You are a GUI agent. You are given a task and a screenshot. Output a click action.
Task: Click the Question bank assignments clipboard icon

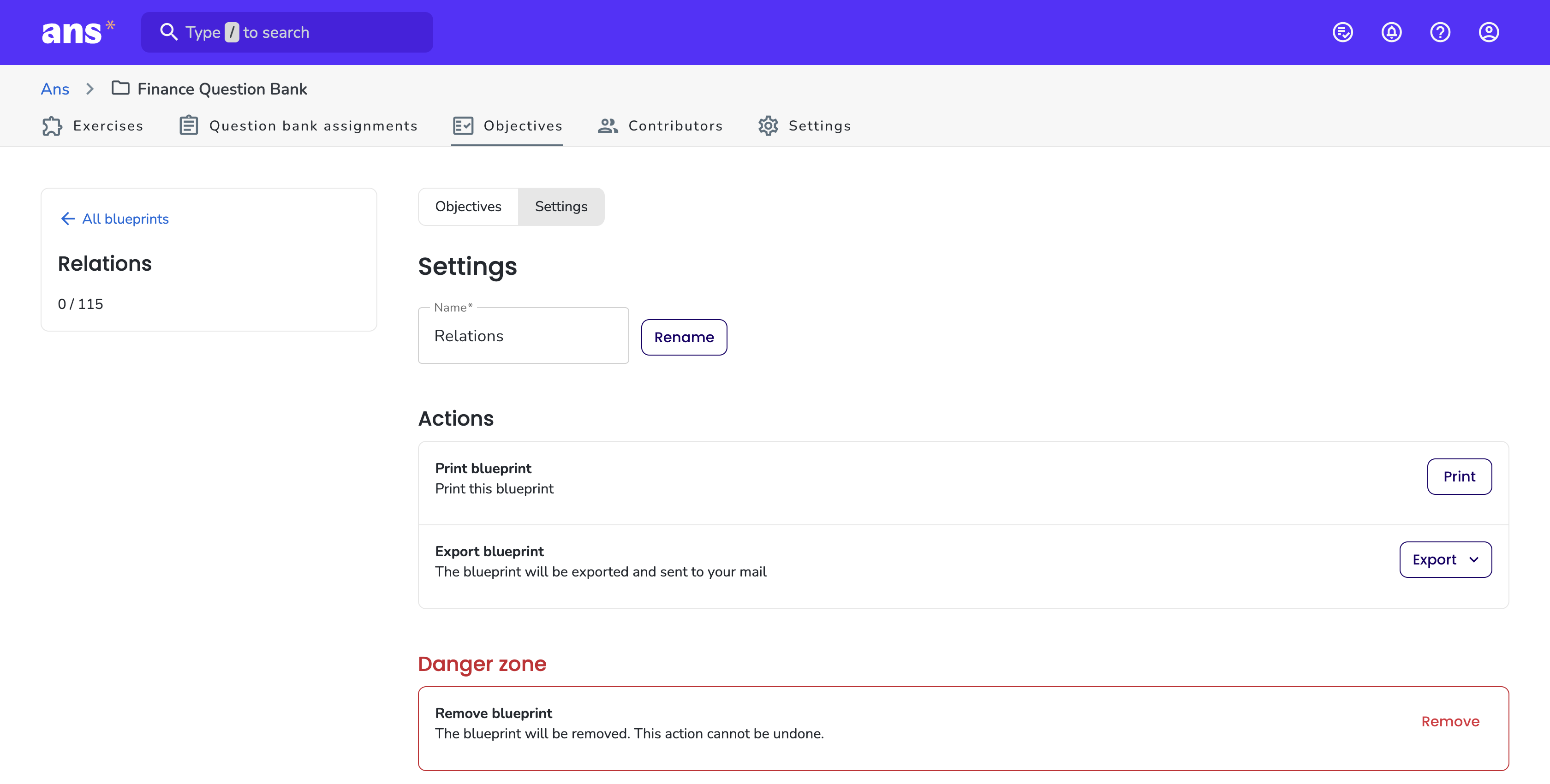click(x=188, y=126)
